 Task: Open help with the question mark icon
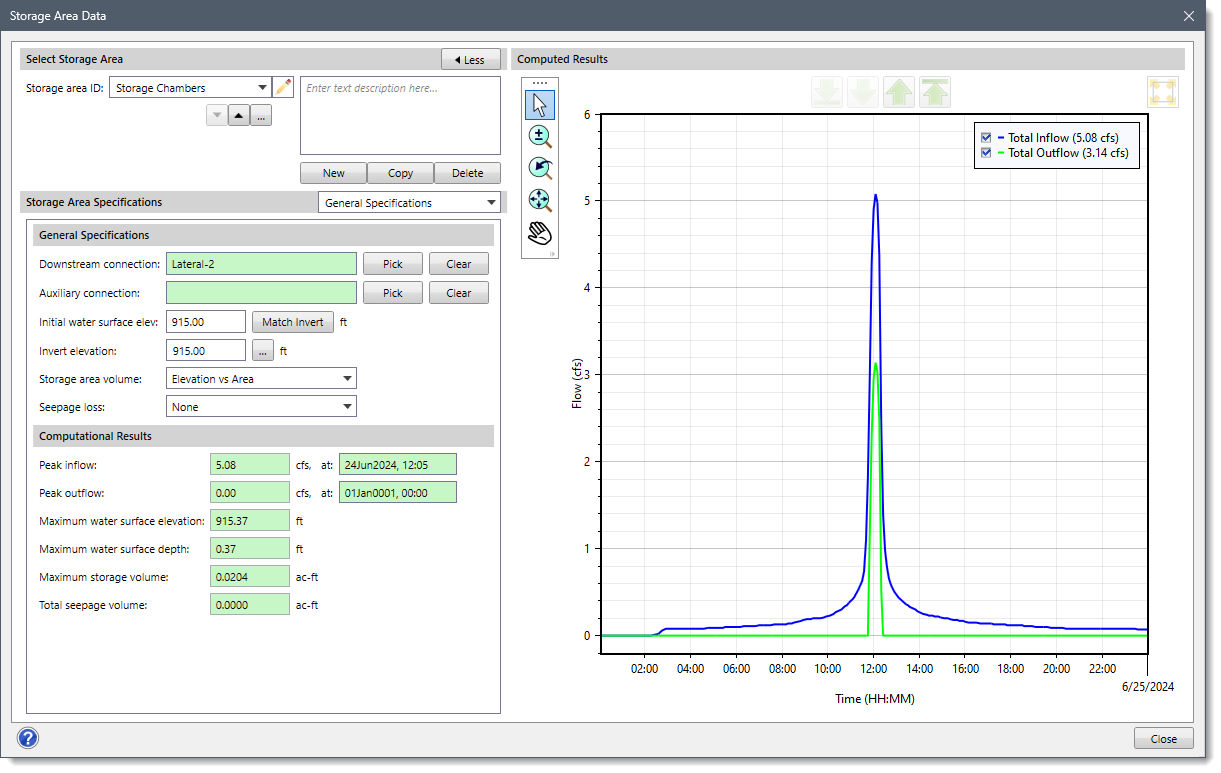[28, 738]
